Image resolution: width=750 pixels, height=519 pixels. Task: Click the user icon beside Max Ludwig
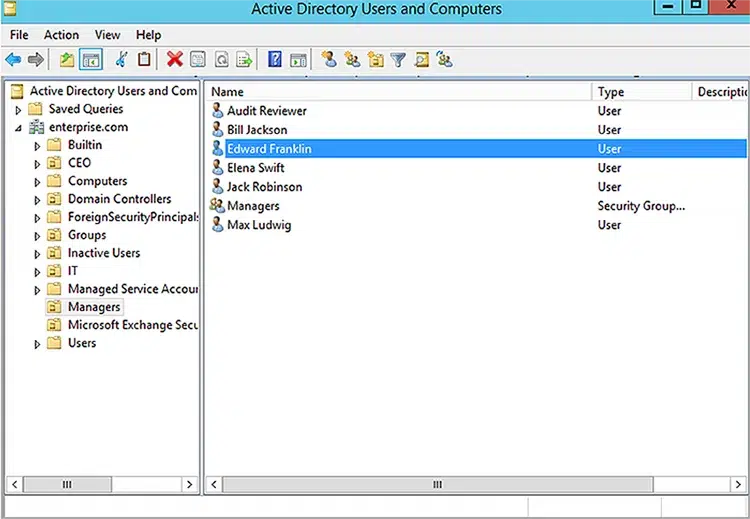click(217, 225)
